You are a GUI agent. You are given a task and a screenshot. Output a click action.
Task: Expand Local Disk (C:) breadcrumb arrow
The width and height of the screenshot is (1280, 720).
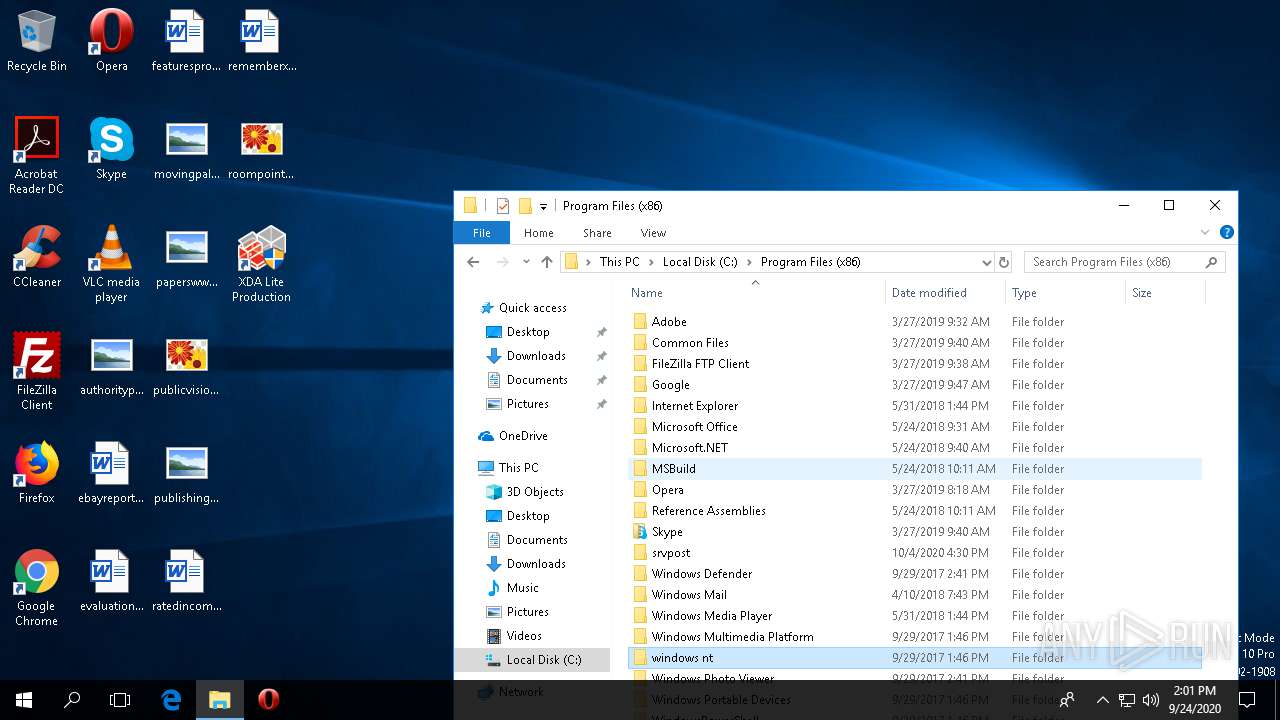749,262
